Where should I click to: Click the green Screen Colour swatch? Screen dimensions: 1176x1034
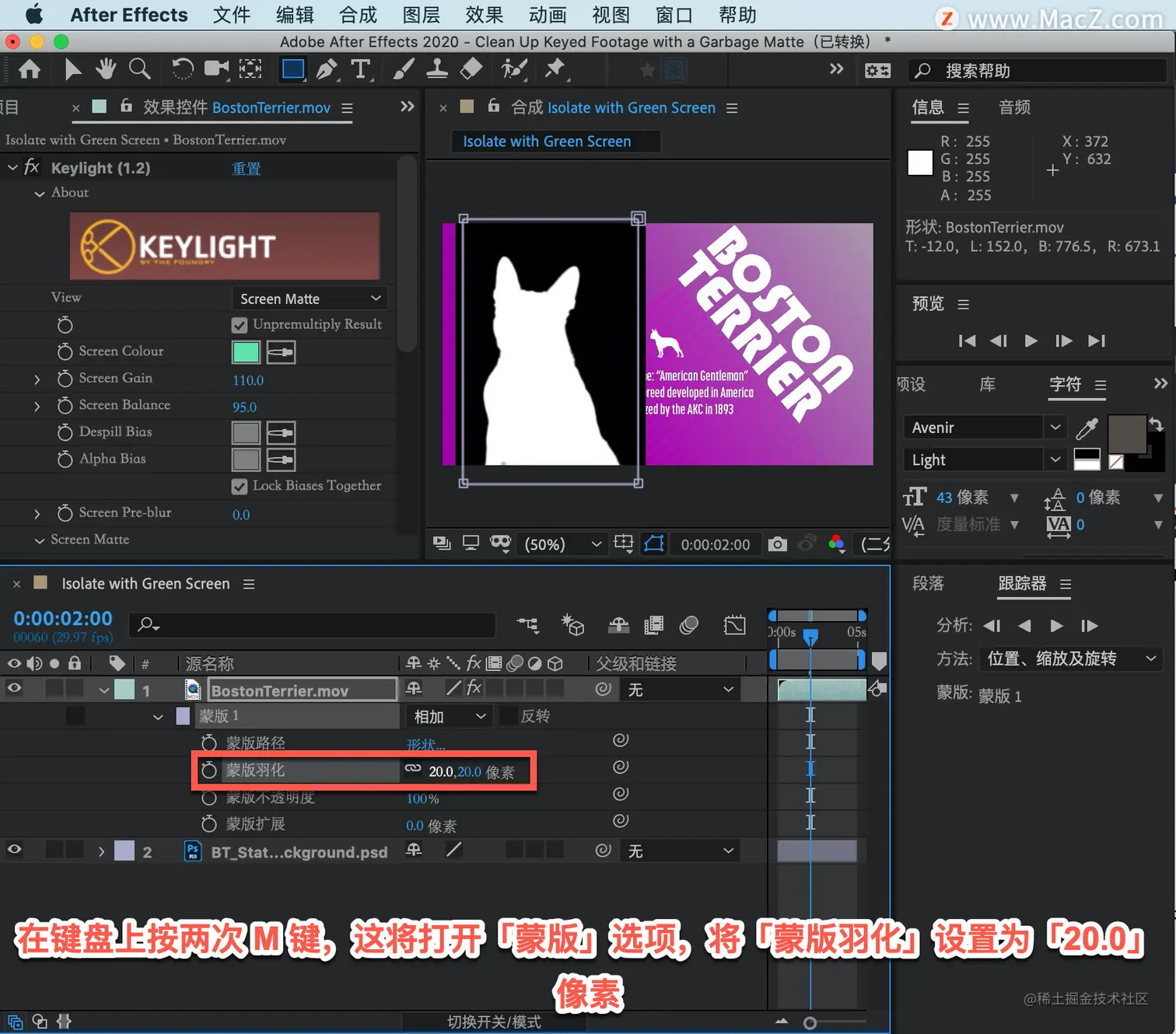click(x=246, y=352)
